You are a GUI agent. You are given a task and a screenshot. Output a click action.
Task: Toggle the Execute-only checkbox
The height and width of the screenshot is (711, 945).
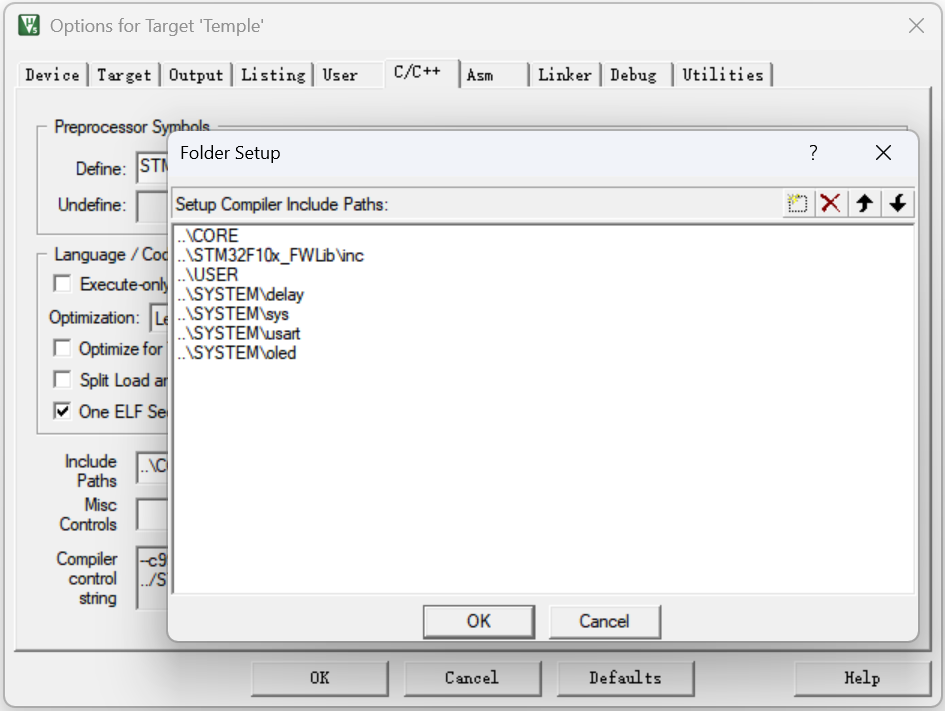[62, 283]
